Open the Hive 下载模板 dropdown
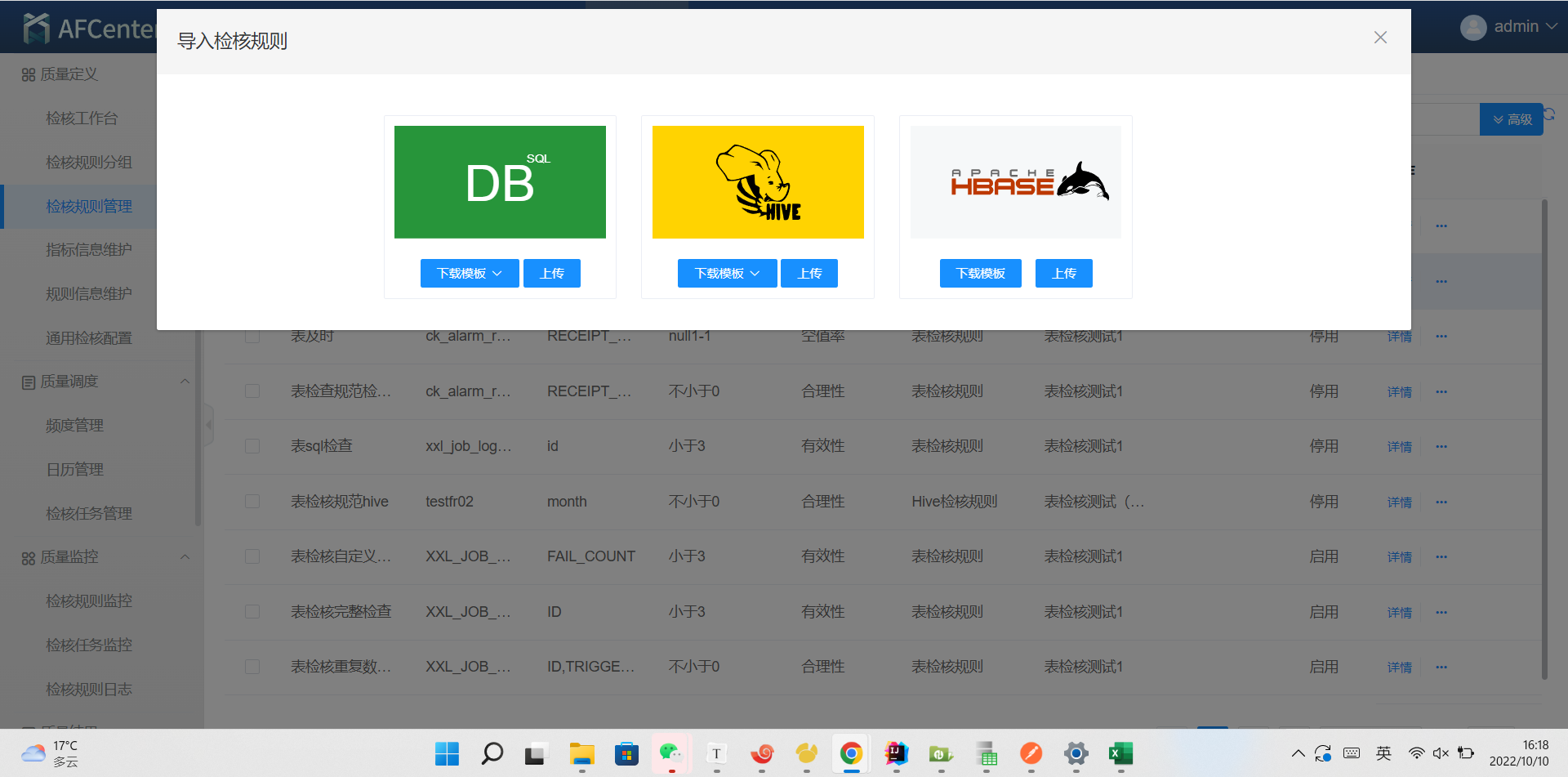Viewport: 1568px width, 777px height. 727,274
